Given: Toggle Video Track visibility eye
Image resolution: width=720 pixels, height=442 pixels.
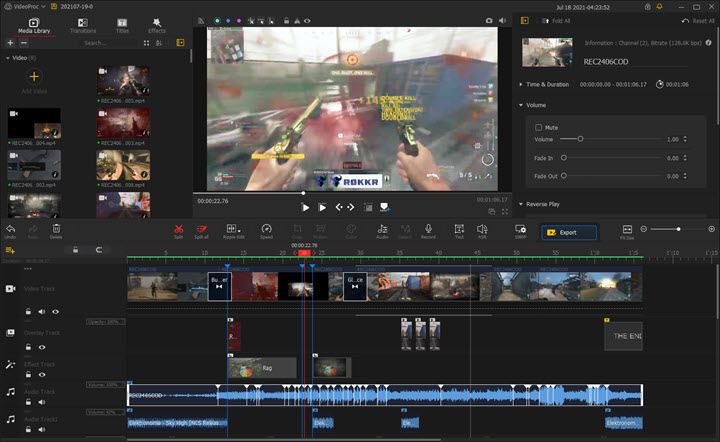Looking at the screenshot, I should click(56, 312).
